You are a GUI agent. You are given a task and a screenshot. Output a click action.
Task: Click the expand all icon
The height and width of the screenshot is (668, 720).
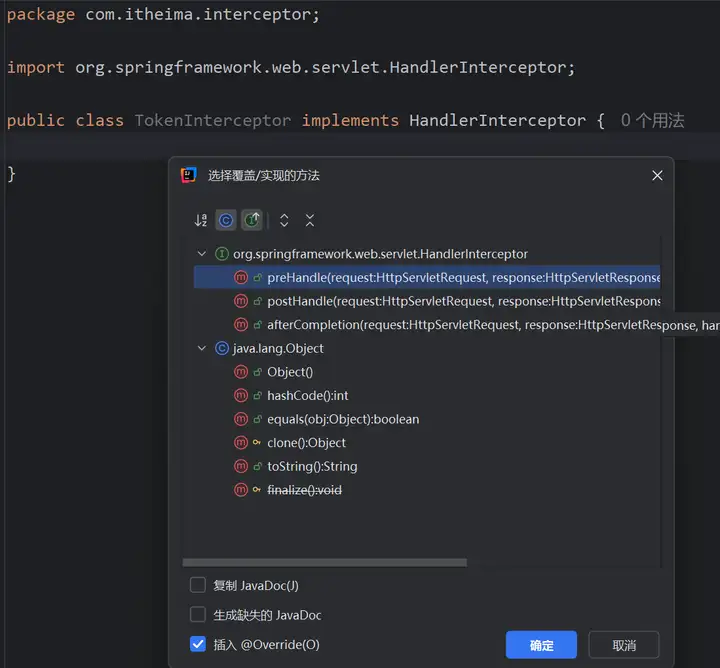pyautogui.click(x=284, y=220)
